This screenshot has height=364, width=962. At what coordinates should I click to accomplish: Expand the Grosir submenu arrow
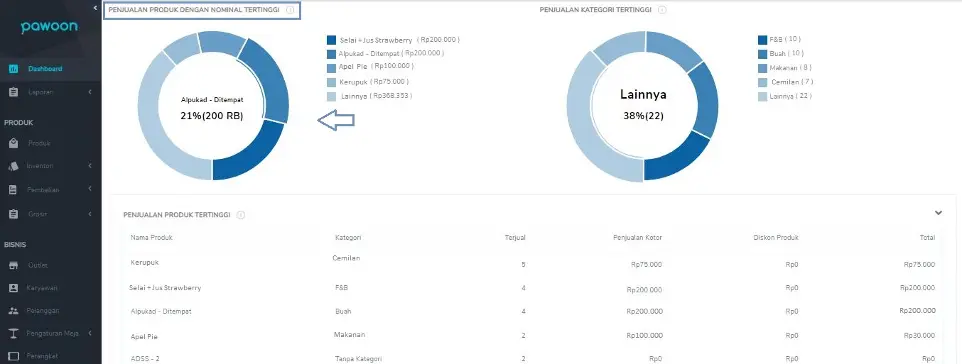pyautogui.click(x=90, y=214)
